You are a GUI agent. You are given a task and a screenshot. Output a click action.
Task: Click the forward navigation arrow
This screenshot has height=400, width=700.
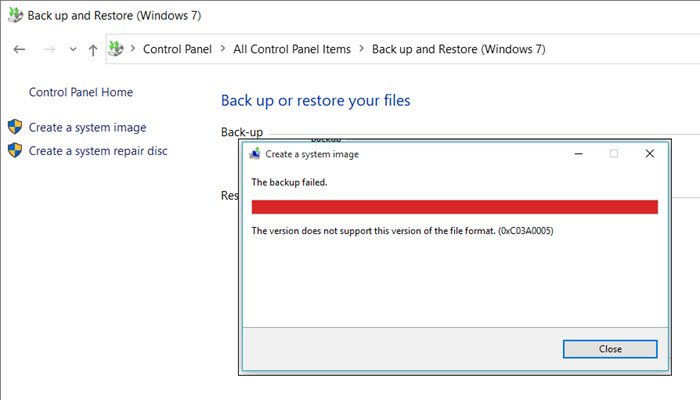tap(49, 49)
